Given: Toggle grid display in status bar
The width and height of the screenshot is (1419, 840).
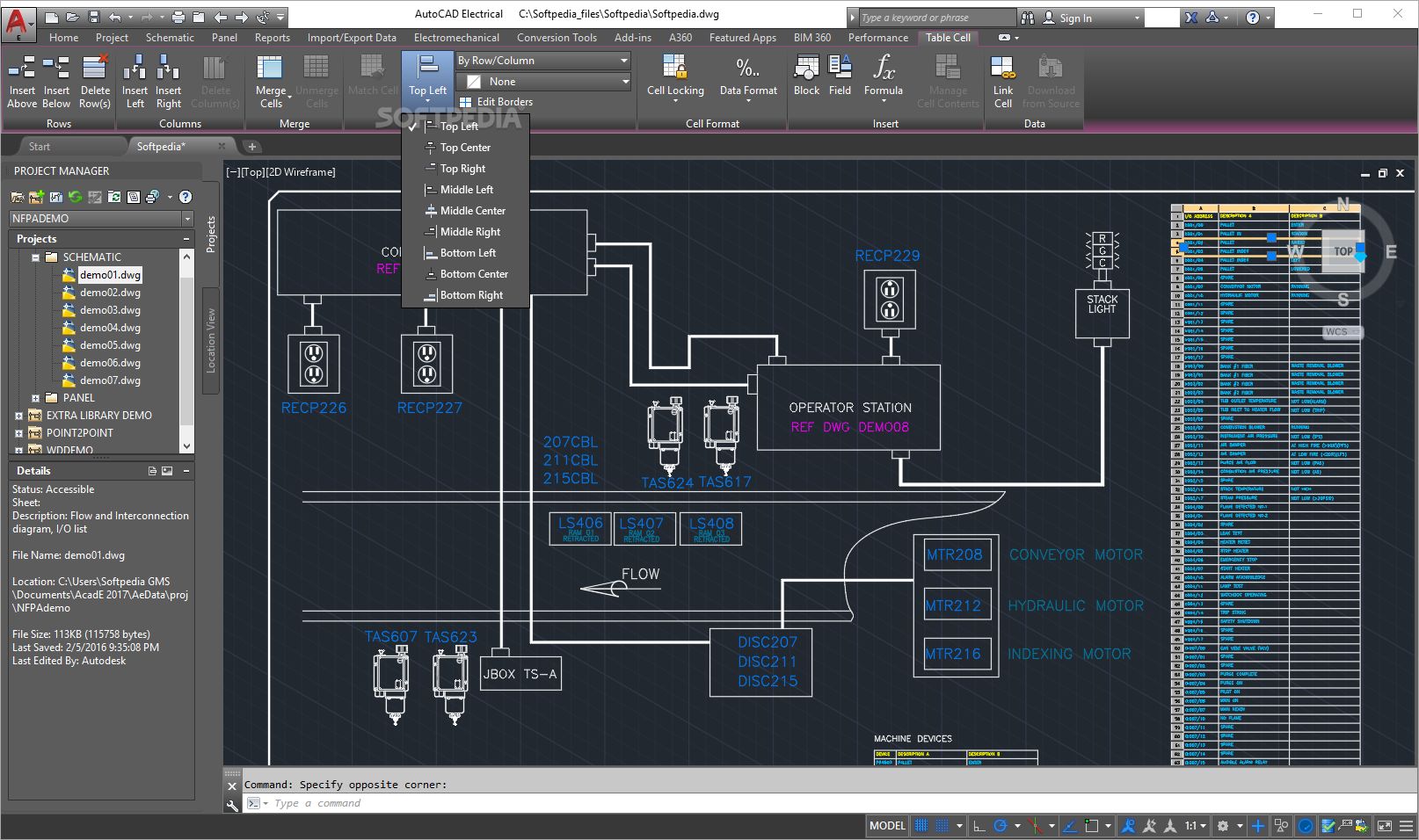Looking at the screenshot, I should (921, 826).
